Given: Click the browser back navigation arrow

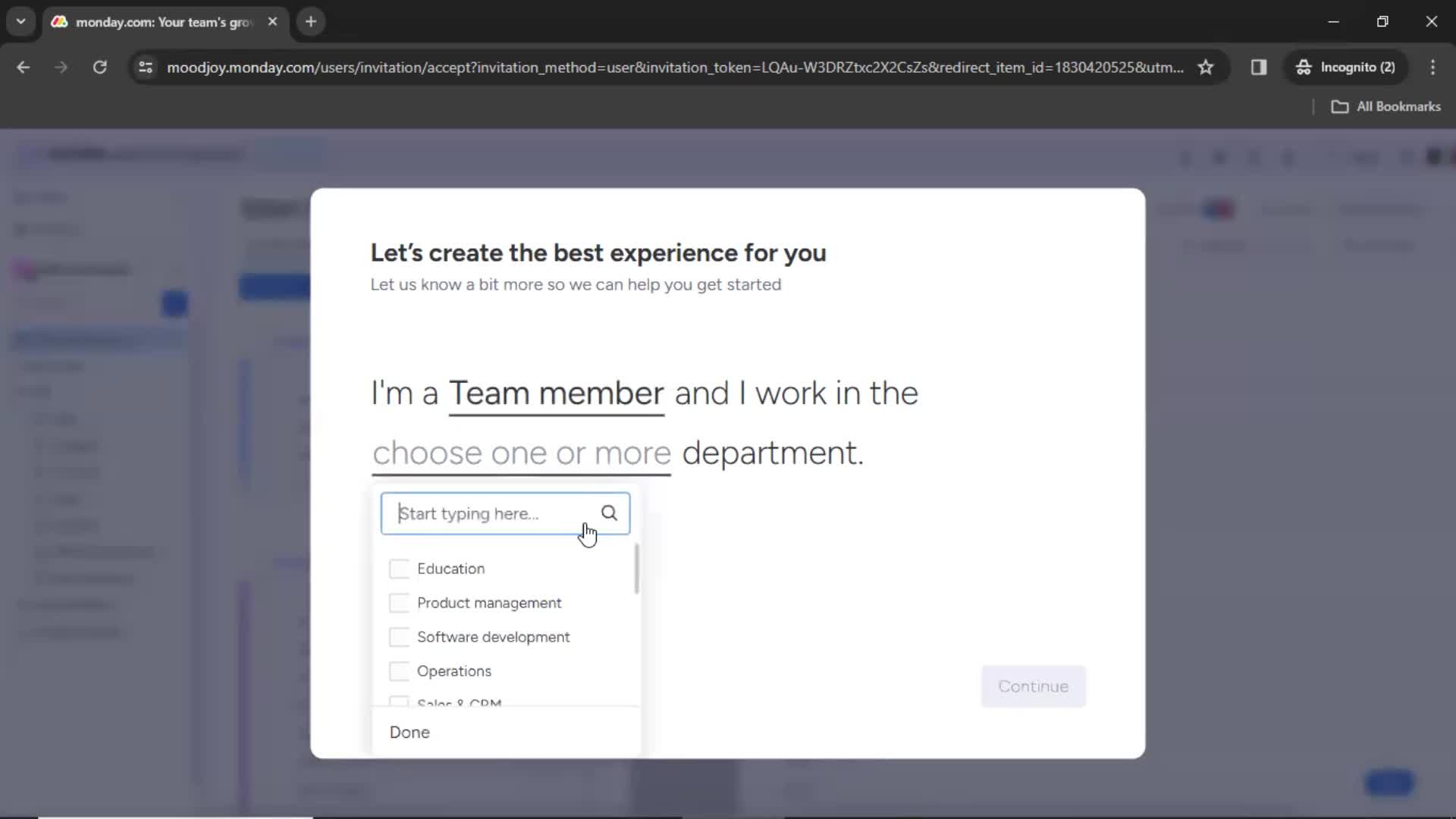Looking at the screenshot, I should click(24, 67).
